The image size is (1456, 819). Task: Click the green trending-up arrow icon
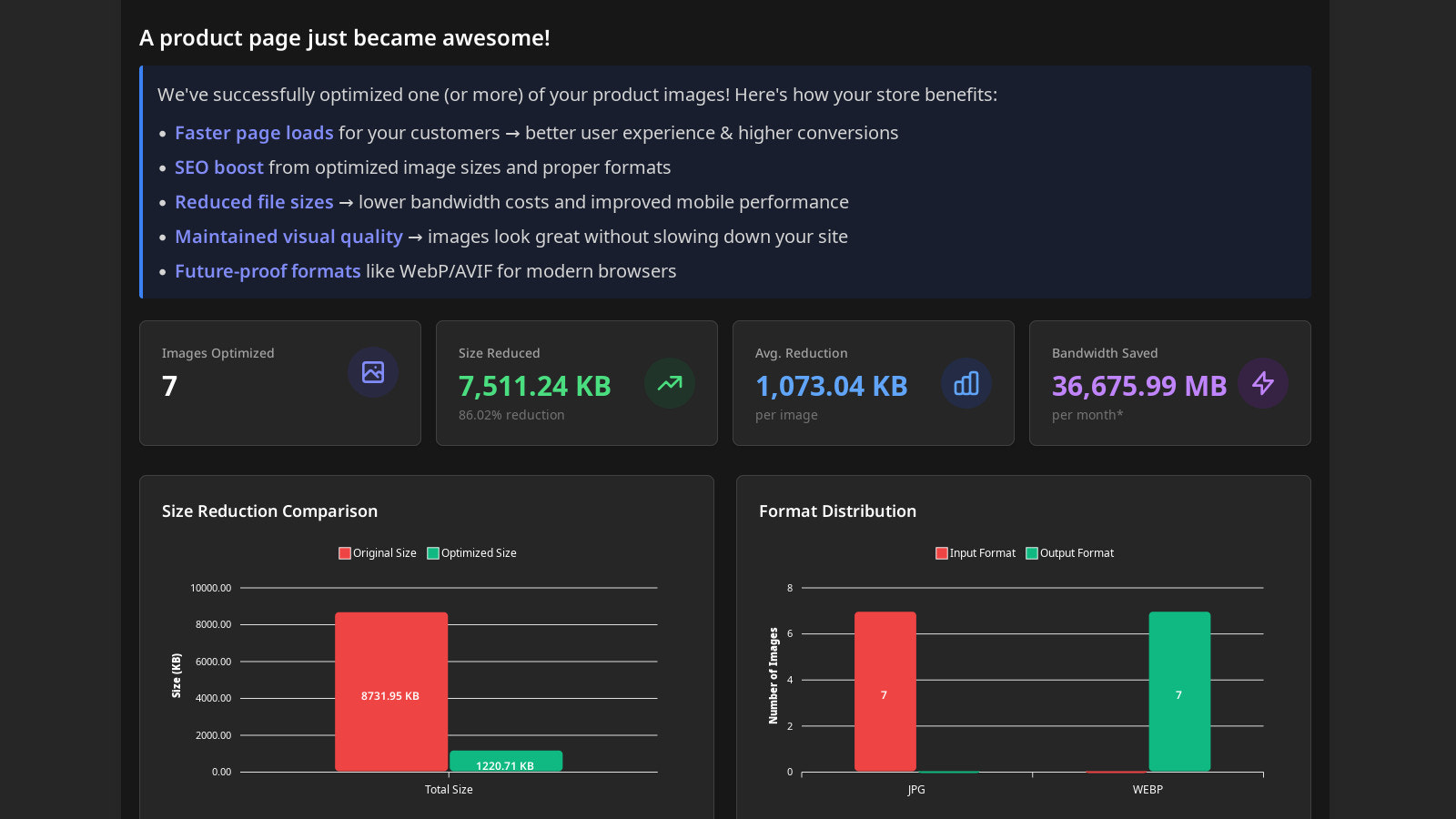pyautogui.click(x=670, y=383)
